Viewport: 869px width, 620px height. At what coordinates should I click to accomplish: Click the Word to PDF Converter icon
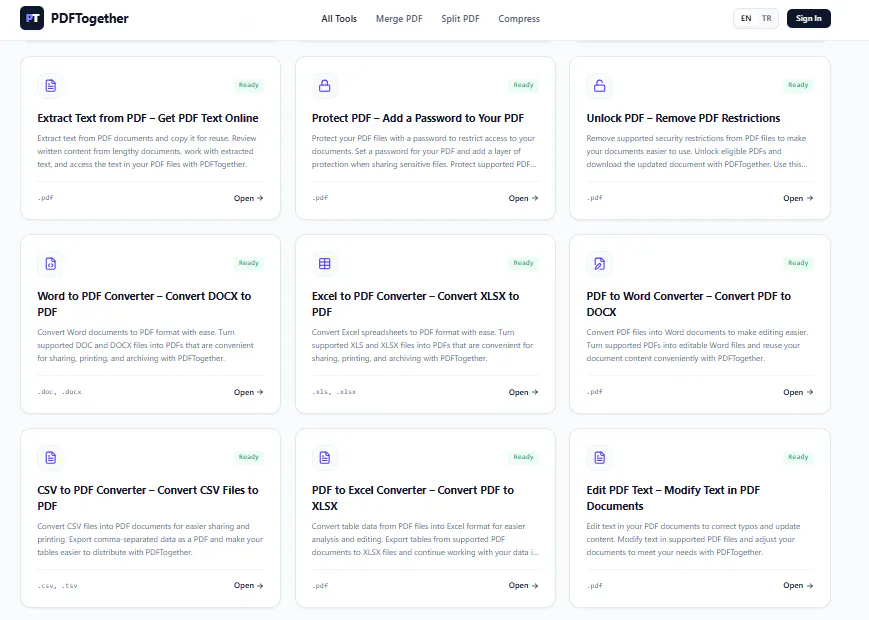pyautogui.click(x=50, y=264)
